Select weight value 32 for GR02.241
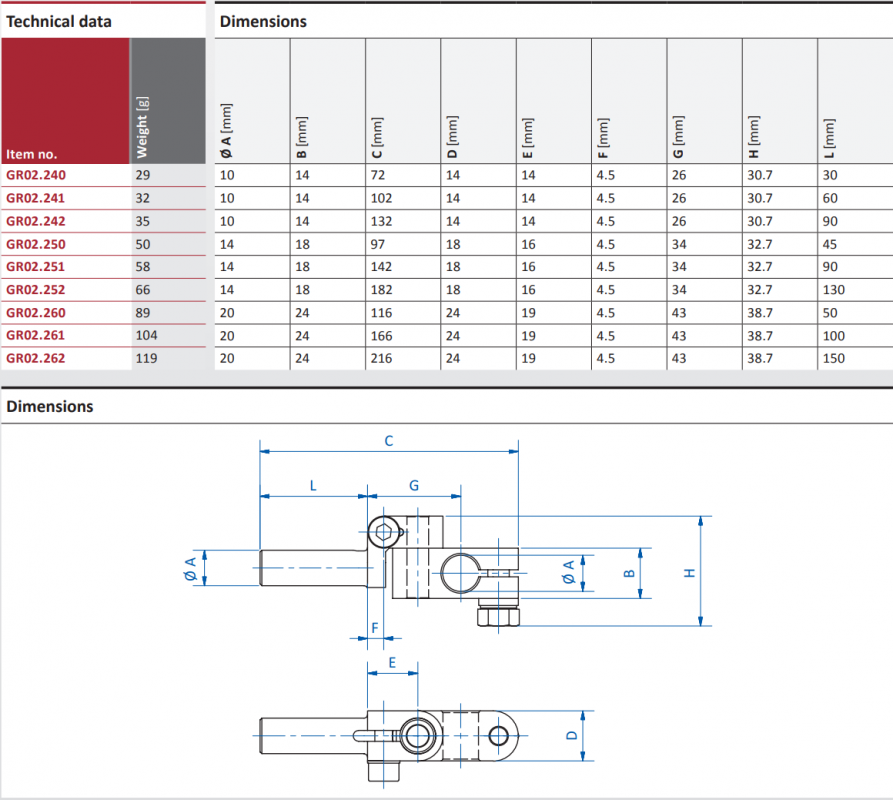Viewport: 893px width, 800px height. [143, 198]
